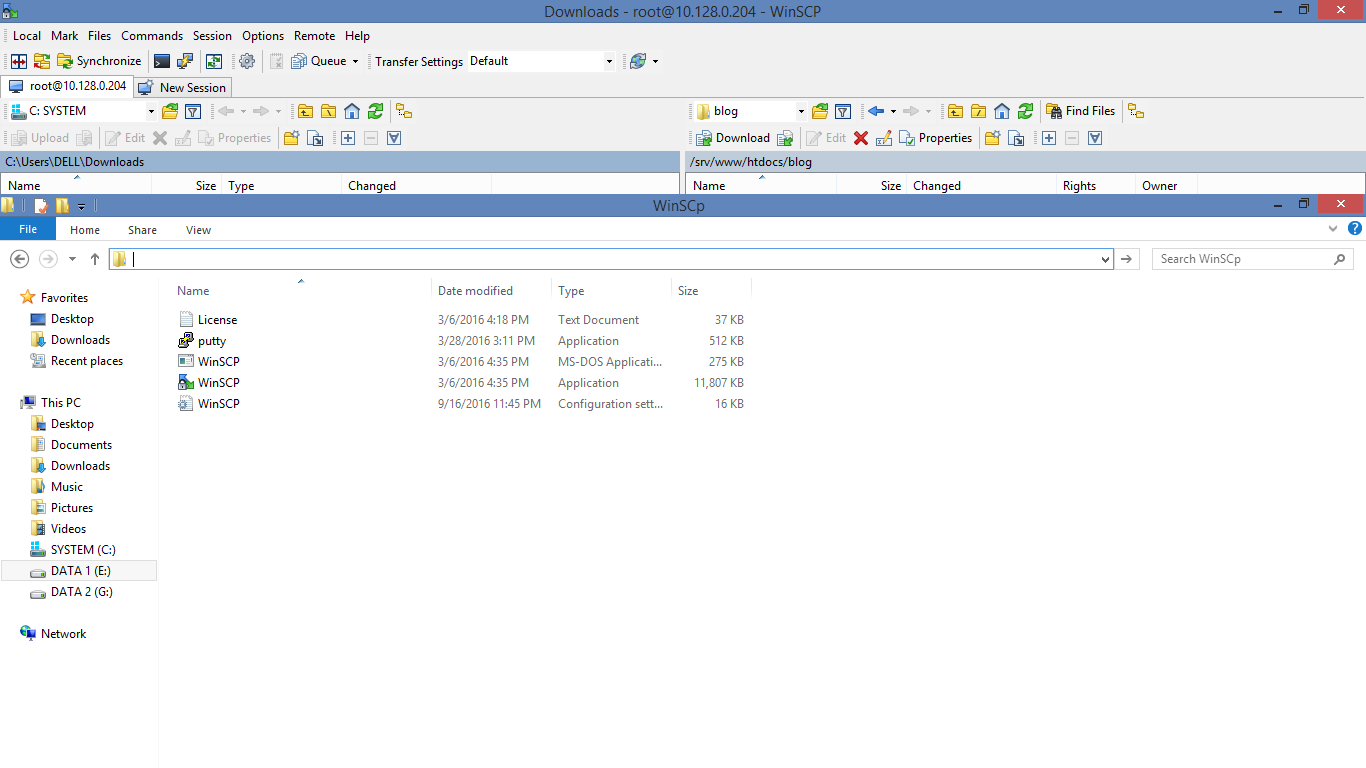
Task: Open the Share ribbon tab in Explorer
Action: click(x=142, y=230)
